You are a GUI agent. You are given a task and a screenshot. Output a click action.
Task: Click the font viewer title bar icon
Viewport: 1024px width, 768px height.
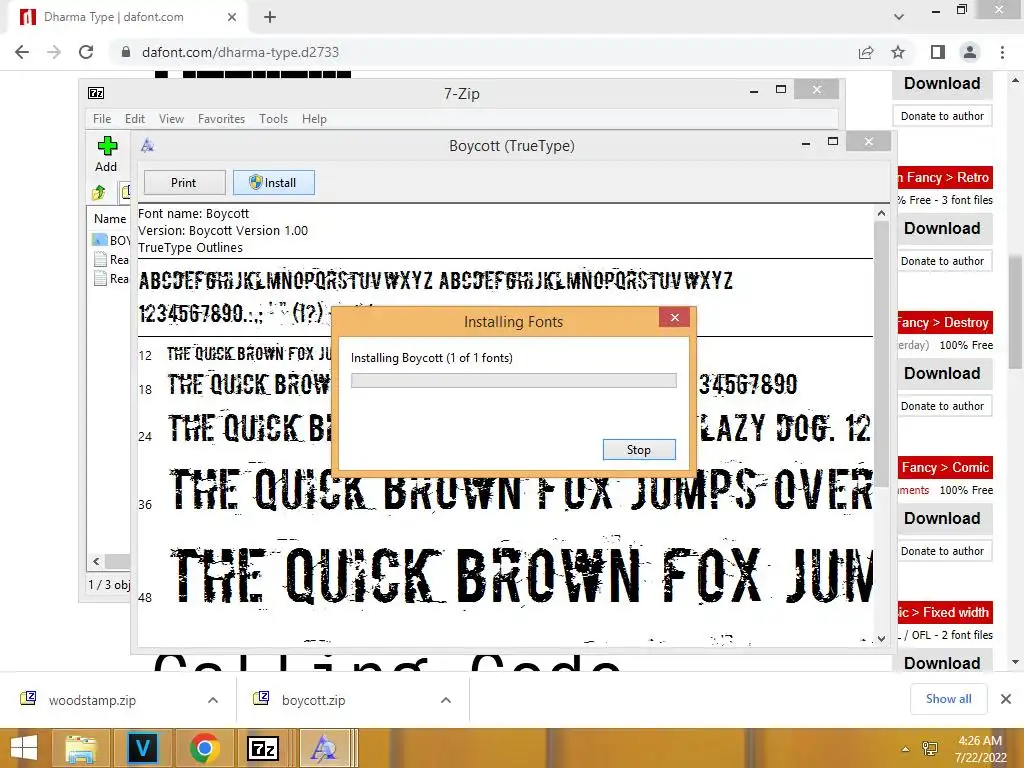[x=148, y=146]
